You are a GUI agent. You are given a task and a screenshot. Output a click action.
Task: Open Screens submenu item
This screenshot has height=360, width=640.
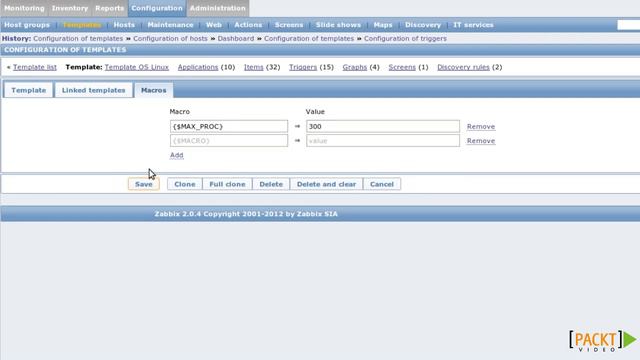pyautogui.click(x=289, y=25)
